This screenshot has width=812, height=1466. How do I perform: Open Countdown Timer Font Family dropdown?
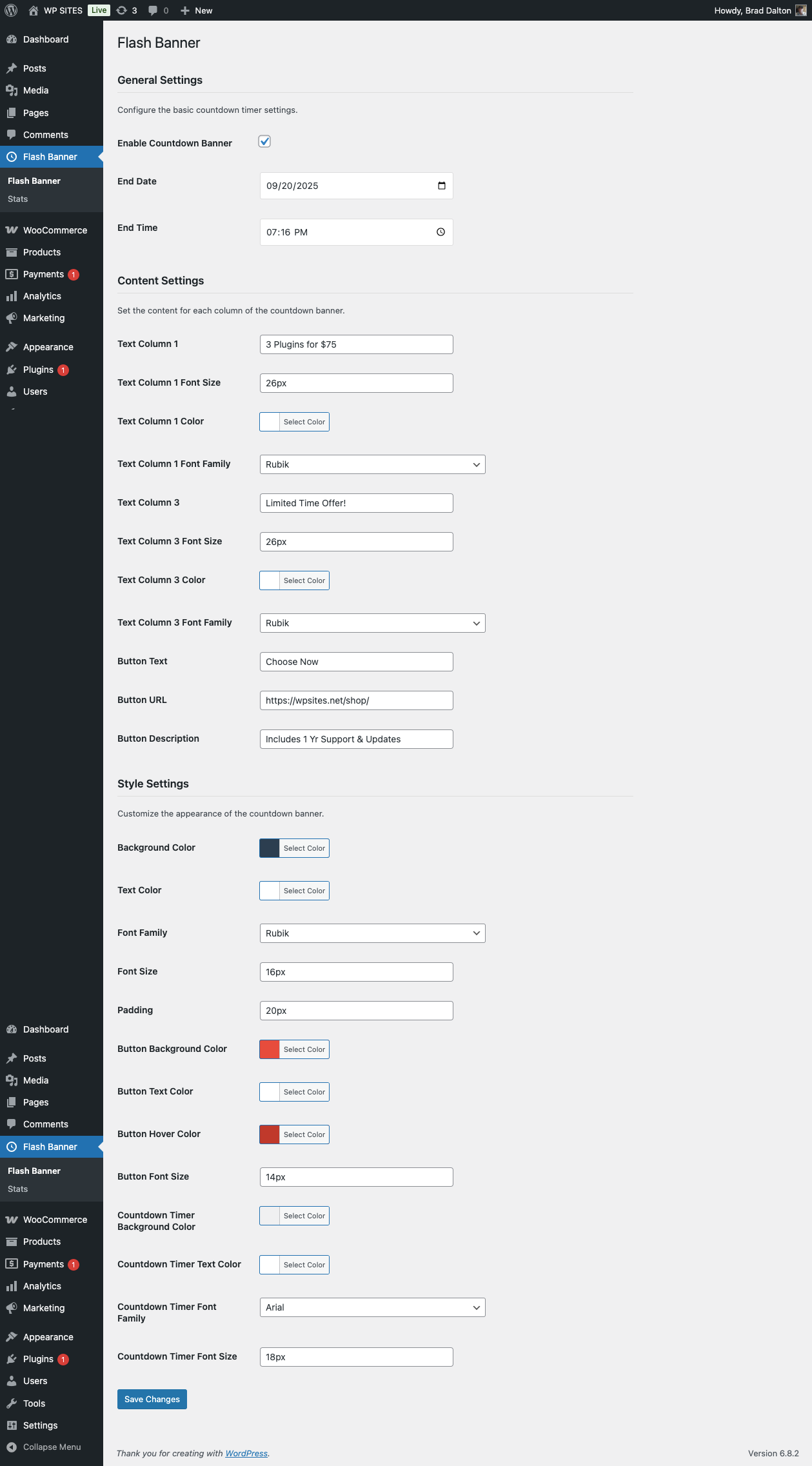pos(372,1307)
